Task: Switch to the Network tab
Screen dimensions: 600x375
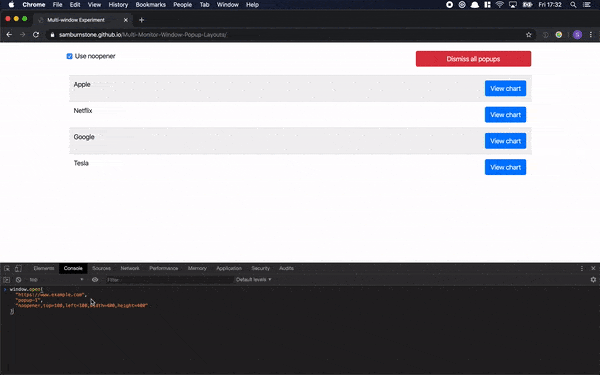Action: tap(130, 268)
